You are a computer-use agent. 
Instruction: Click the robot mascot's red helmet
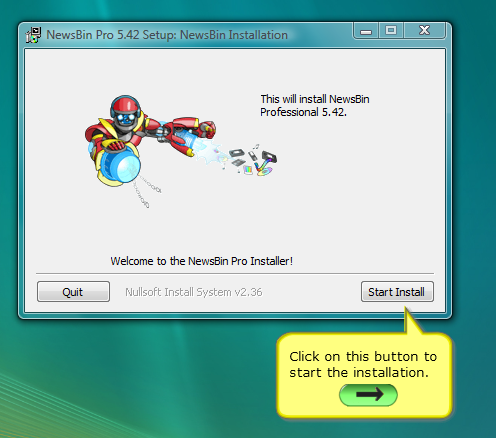click(125, 104)
